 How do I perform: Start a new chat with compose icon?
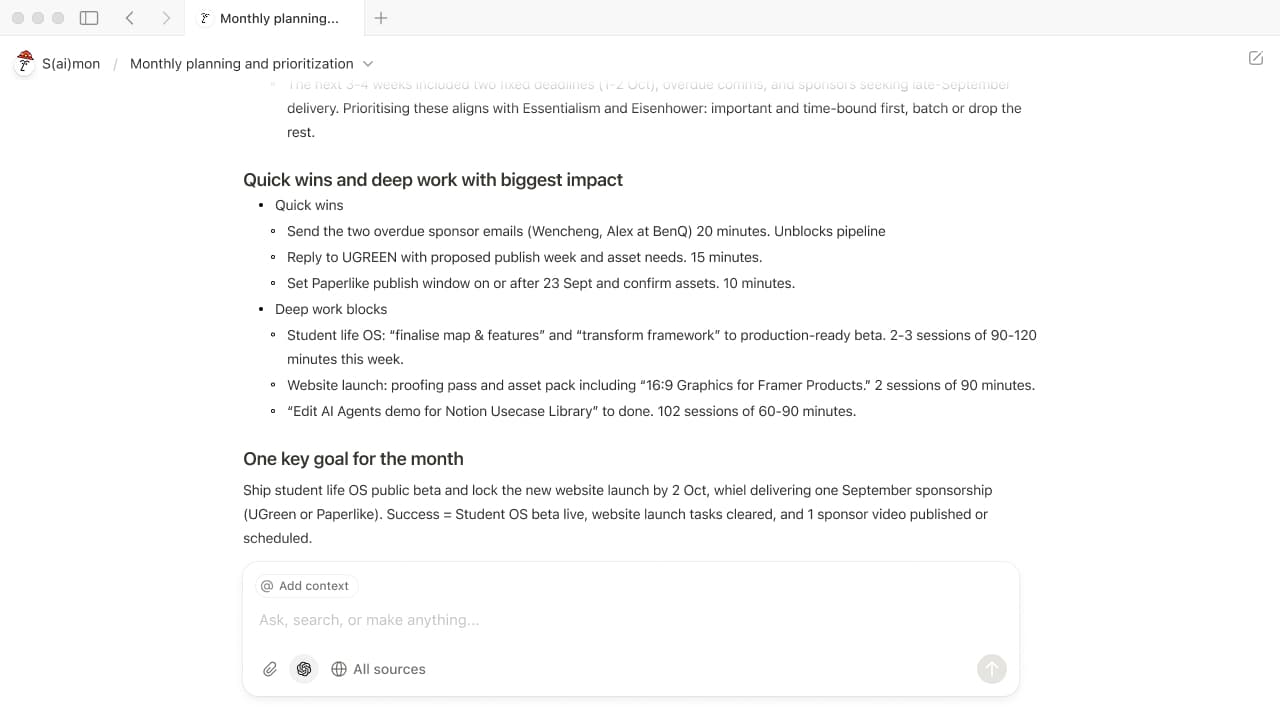pos(1256,58)
